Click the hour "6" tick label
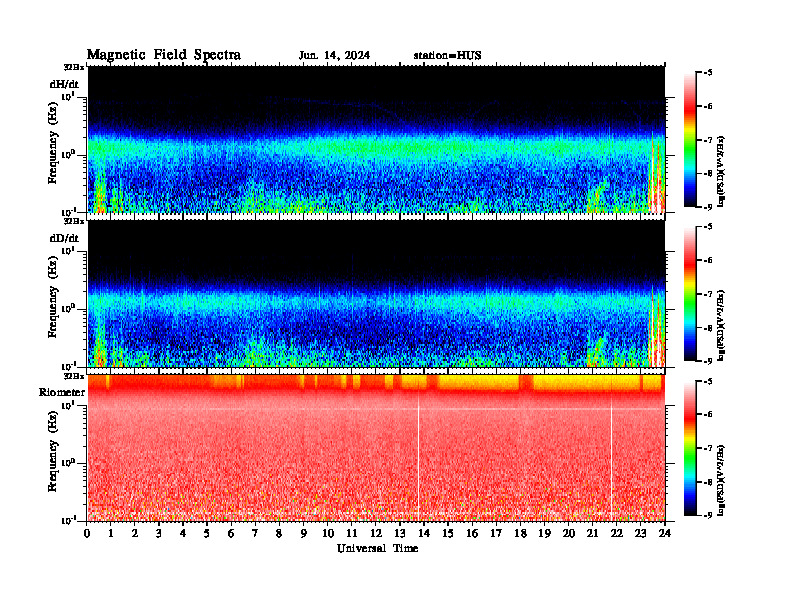Image resolution: width=792 pixels, height=612 pixels. [x=231, y=534]
